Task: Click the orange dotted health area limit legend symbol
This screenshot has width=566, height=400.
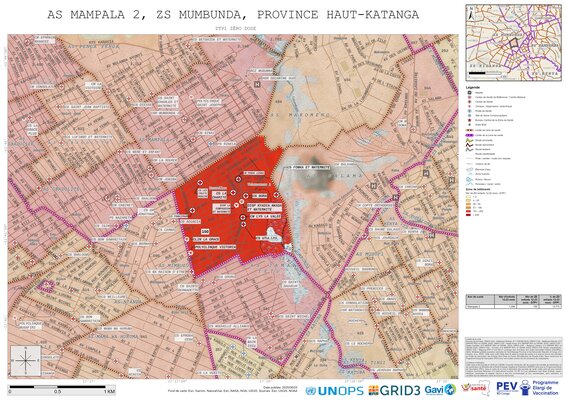Action: [469, 130]
